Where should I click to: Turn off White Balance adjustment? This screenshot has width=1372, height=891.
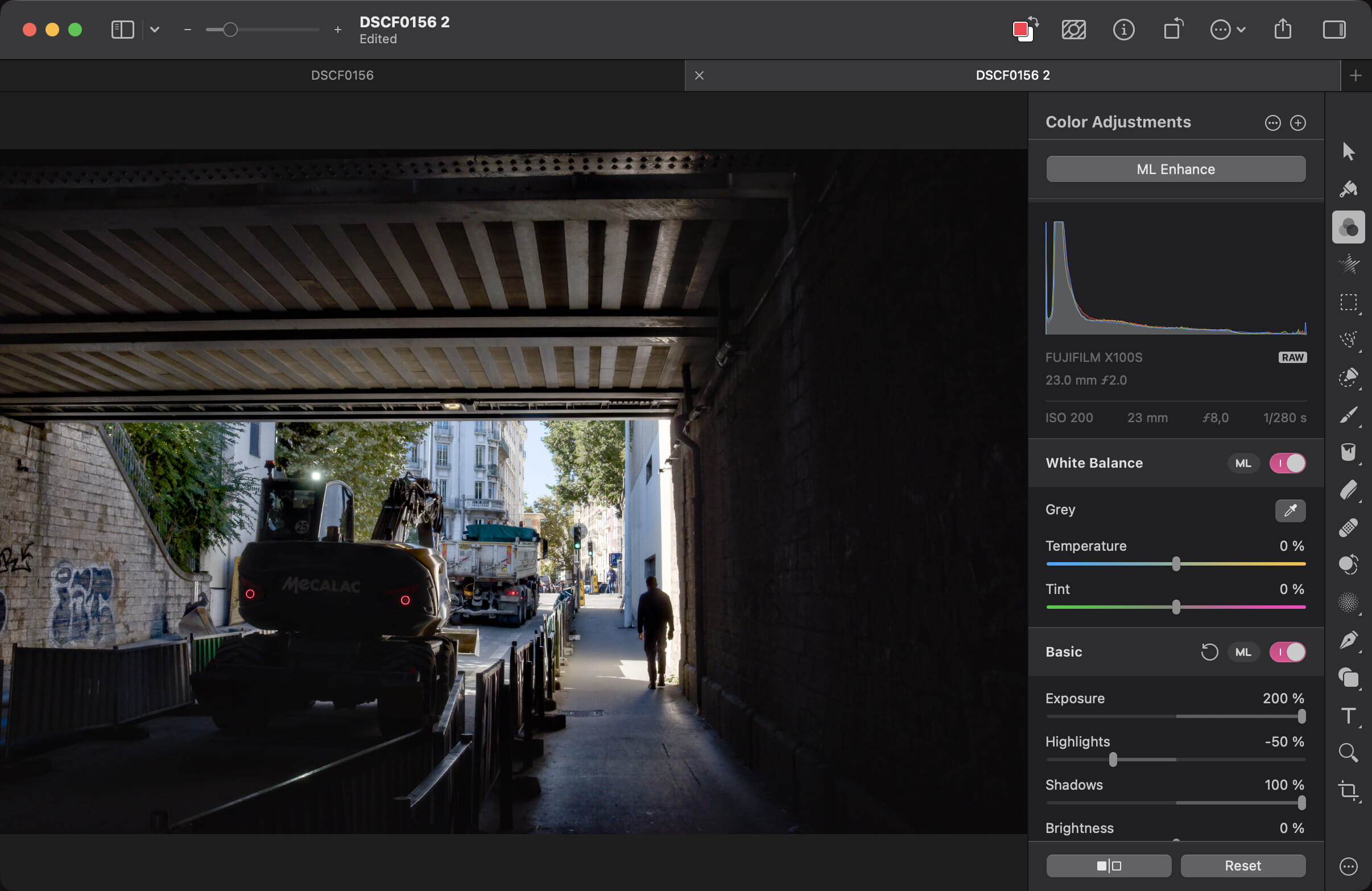pos(1287,463)
